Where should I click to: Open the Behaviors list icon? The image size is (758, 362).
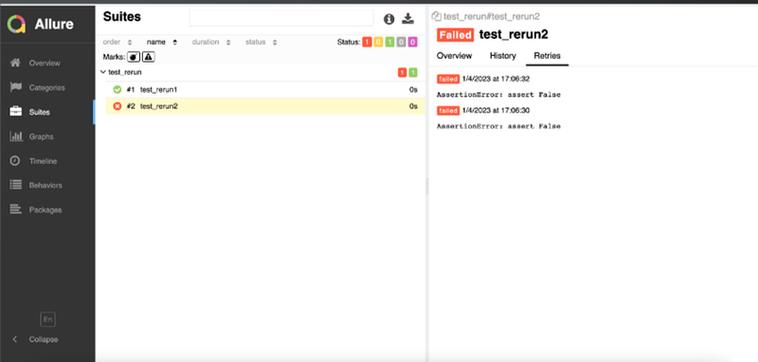(x=15, y=185)
